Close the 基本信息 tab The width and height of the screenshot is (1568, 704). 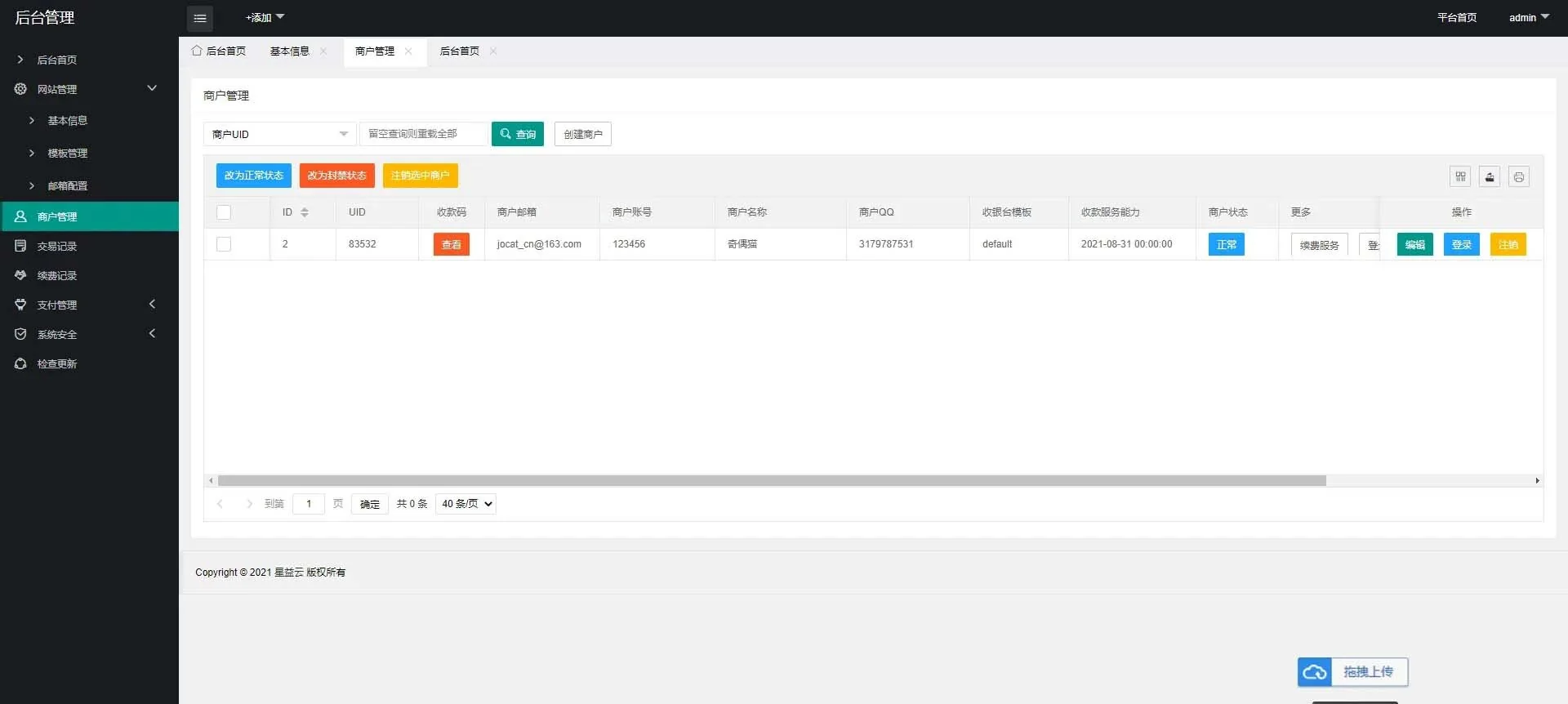pos(323,51)
